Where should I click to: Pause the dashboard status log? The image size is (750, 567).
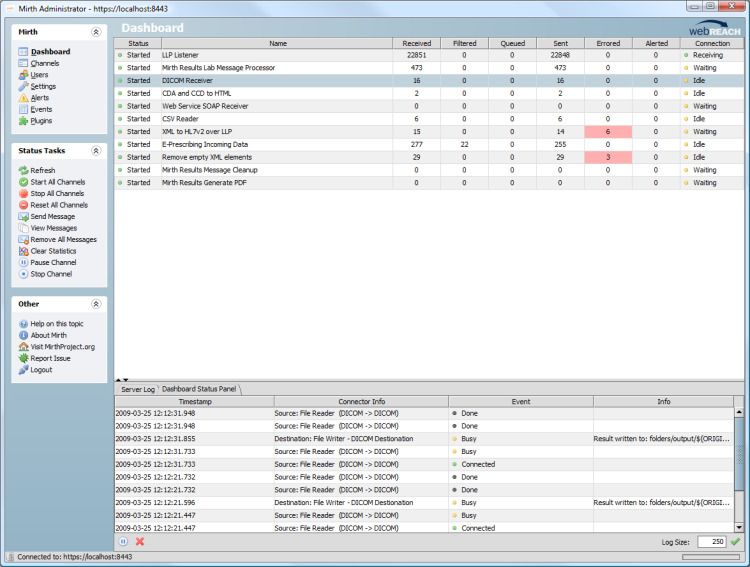(x=124, y=541)
